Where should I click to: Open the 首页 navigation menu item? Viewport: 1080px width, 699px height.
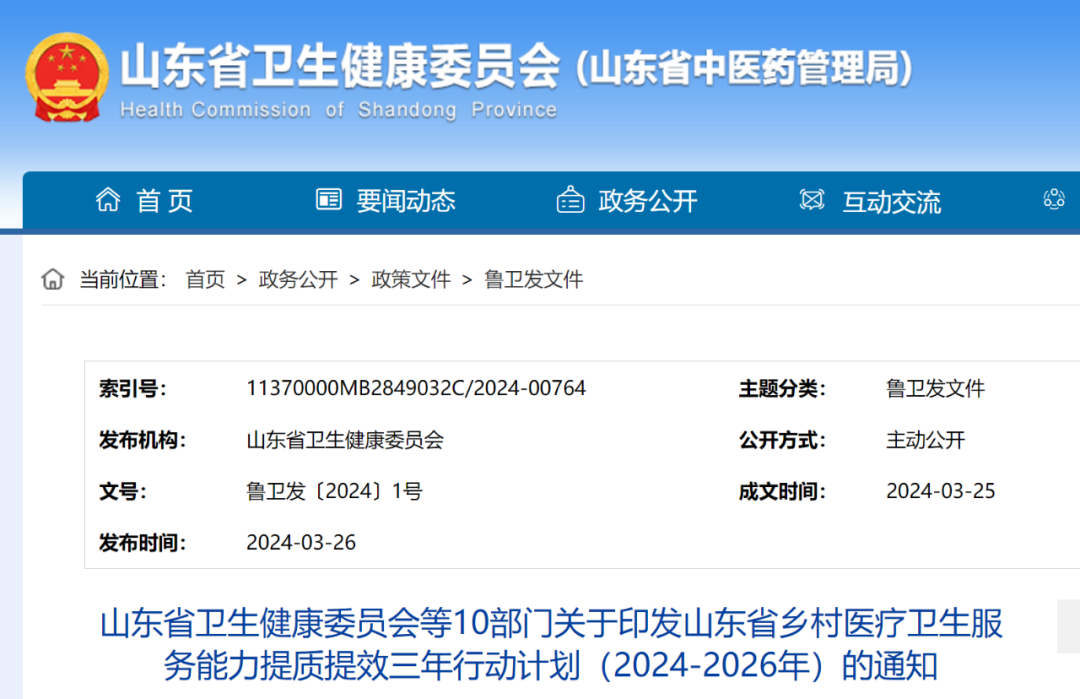[x=165, y=201]
